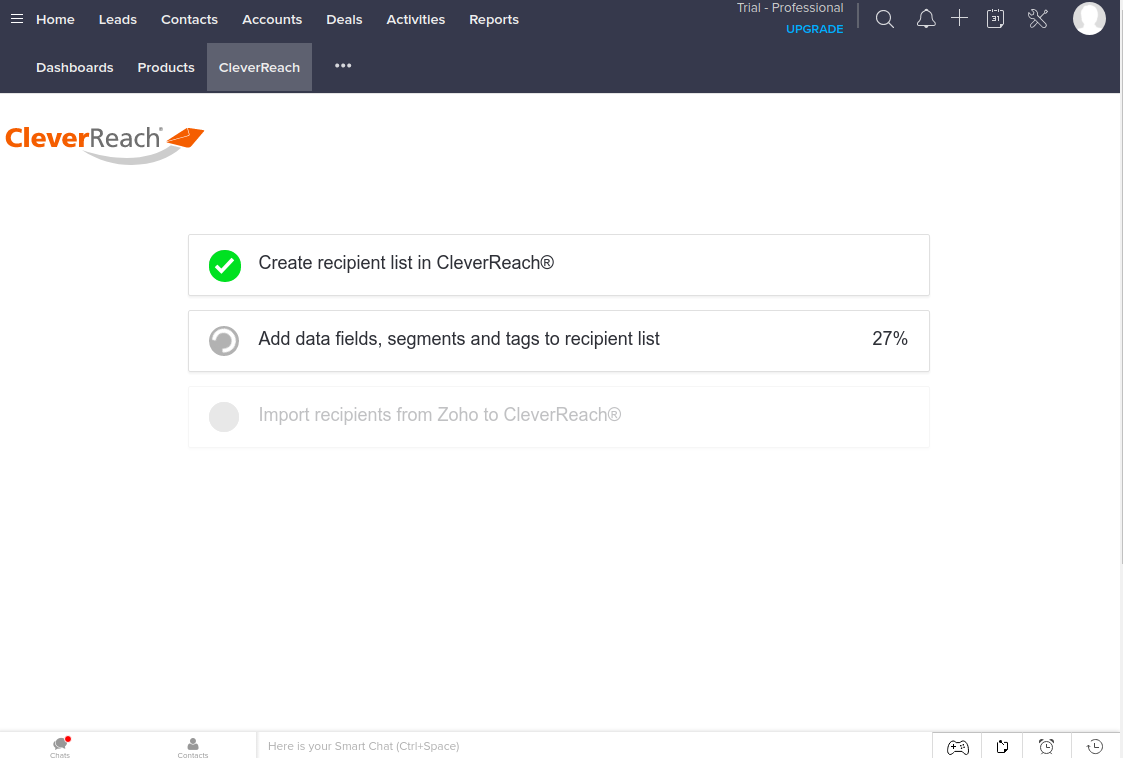This screenshot has width=1123, height=758.
Task: Open the setup tools icon
Action: pos(1038,19)
